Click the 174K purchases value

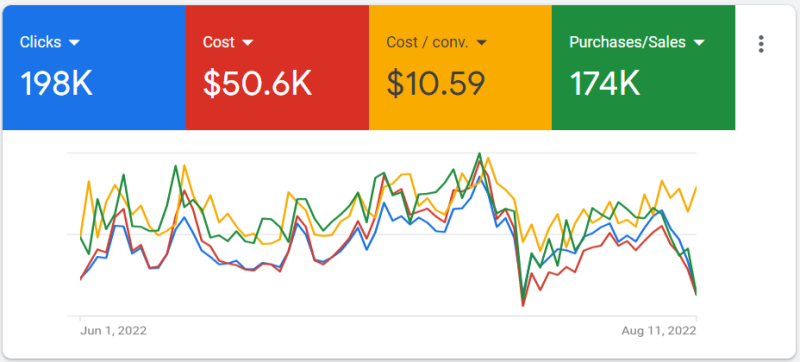(x=605, y=83)
